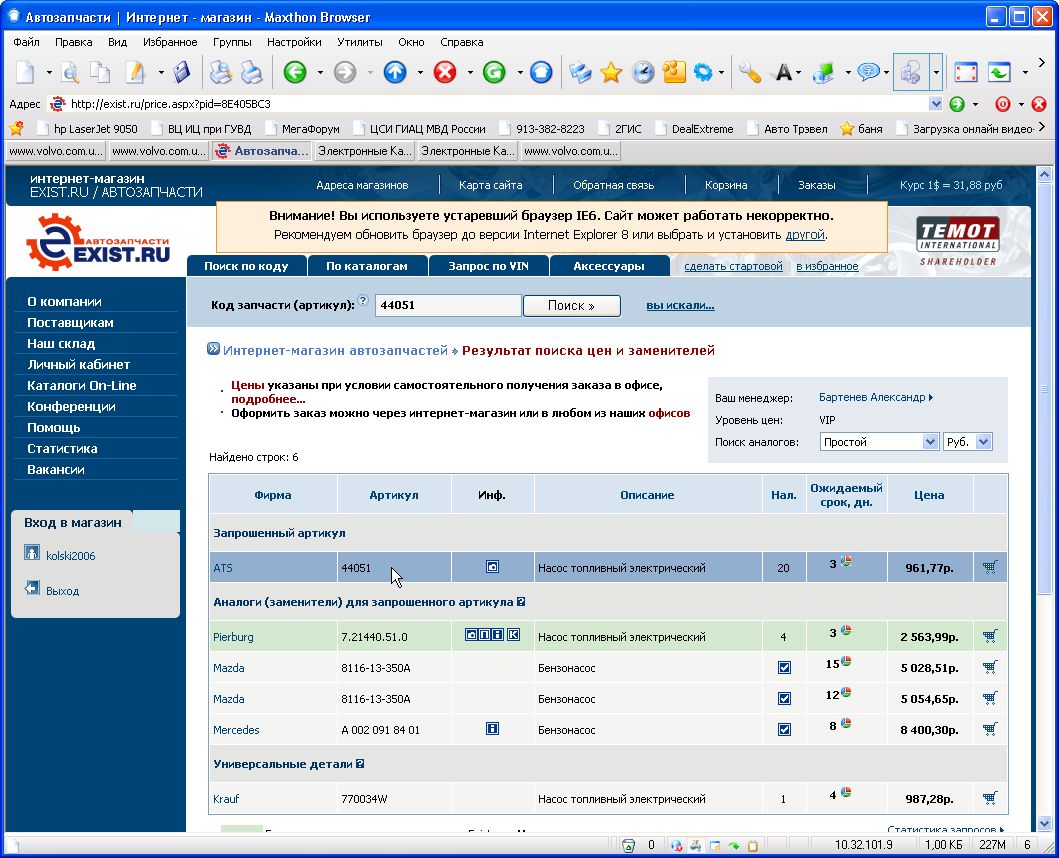Click cart icon in Krauf 770034W row
Screen dimensions: 1059x858
coord(989,798)
